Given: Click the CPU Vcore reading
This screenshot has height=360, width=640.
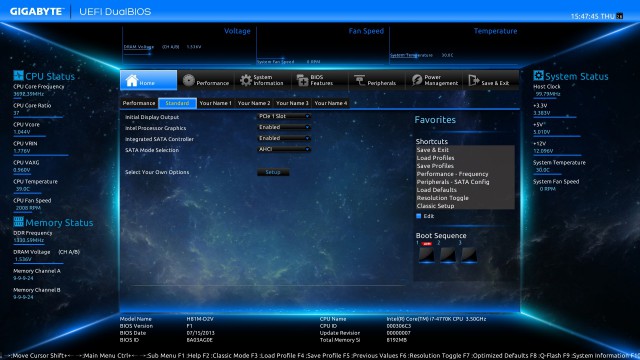Looking at the screenshot, I should click(22, 132).
